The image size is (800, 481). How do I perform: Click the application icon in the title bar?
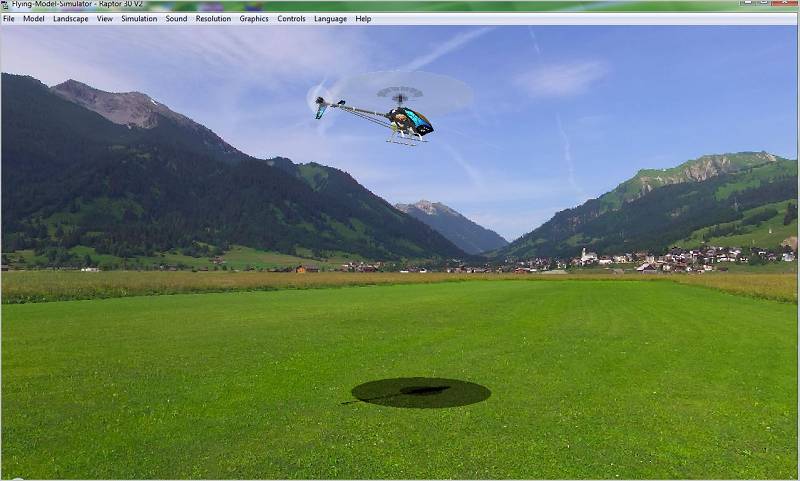point(5,5)
